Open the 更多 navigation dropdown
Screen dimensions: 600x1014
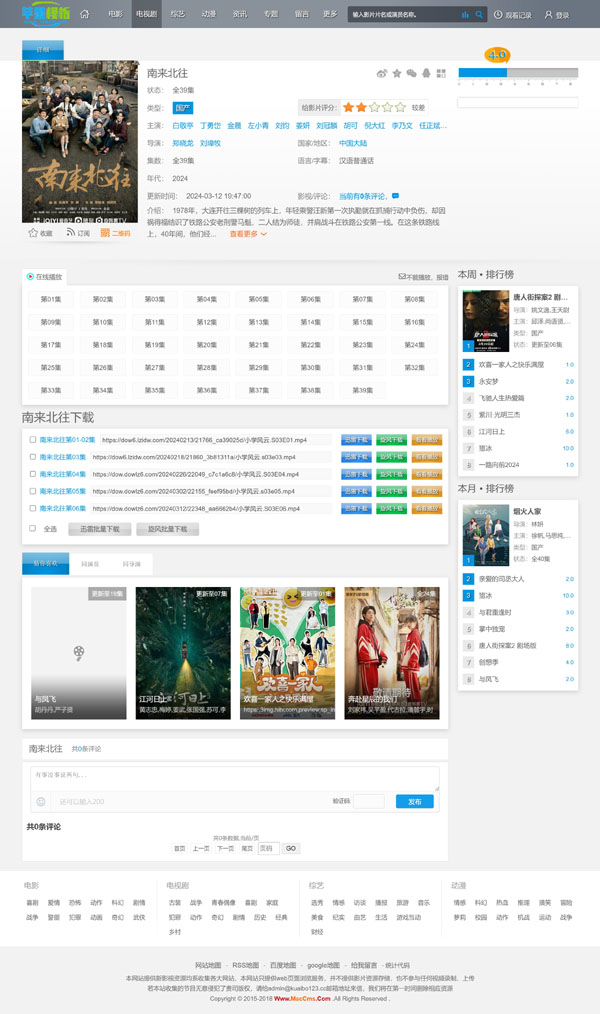pyautogui.click(x=330, y=15)
